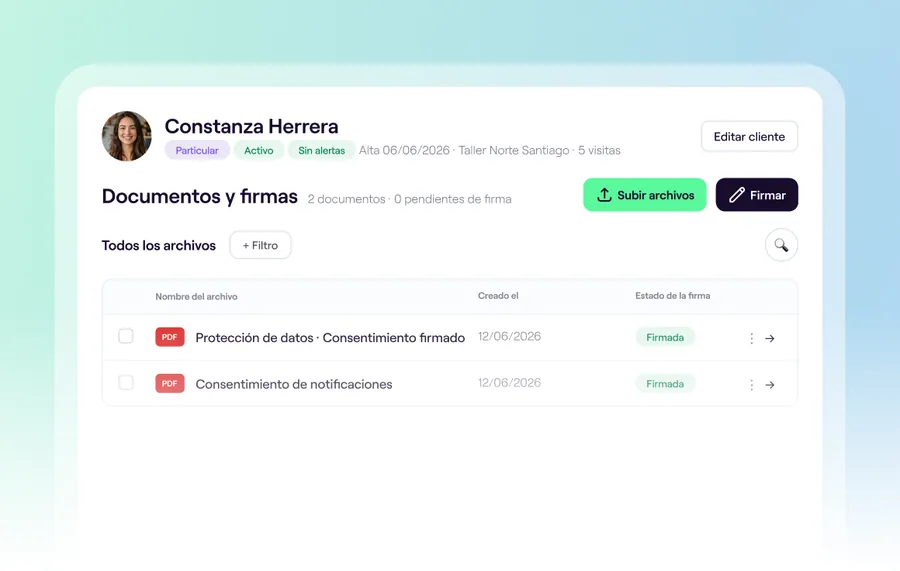900x571 pixels.
Task: Click the Firmar button
Action: pos(757,195)
